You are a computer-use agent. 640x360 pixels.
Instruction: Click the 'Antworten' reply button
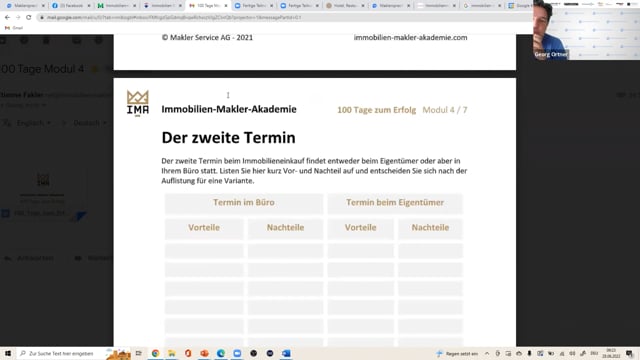(29, 258)
